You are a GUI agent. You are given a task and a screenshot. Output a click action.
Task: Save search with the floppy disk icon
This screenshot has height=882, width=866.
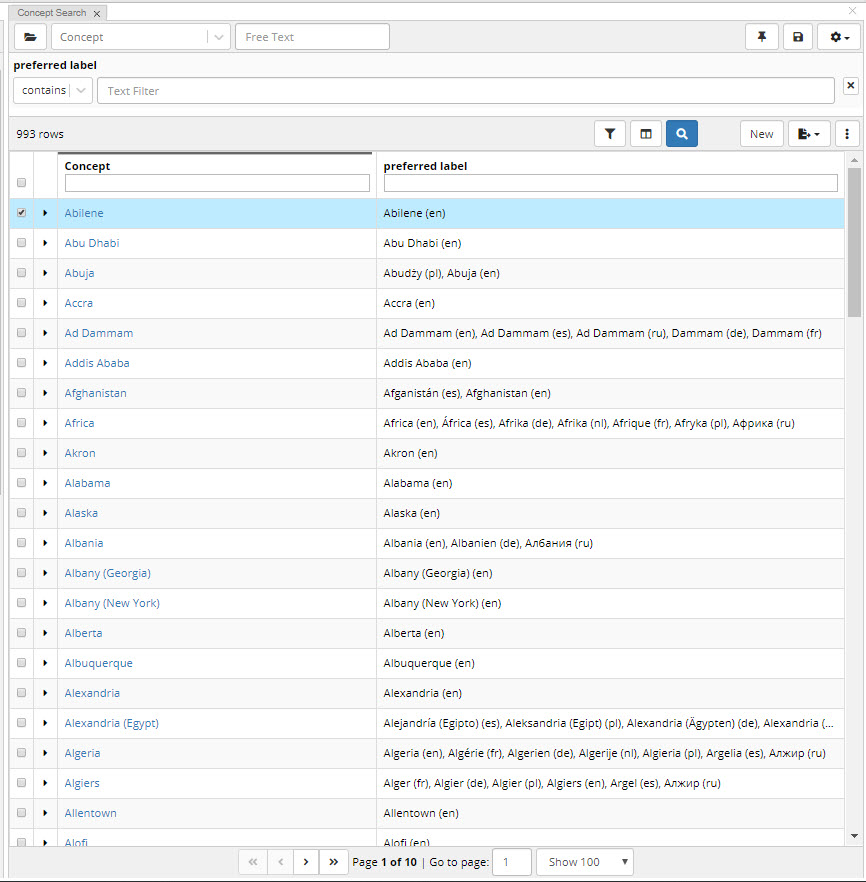(x=798, y=37)
